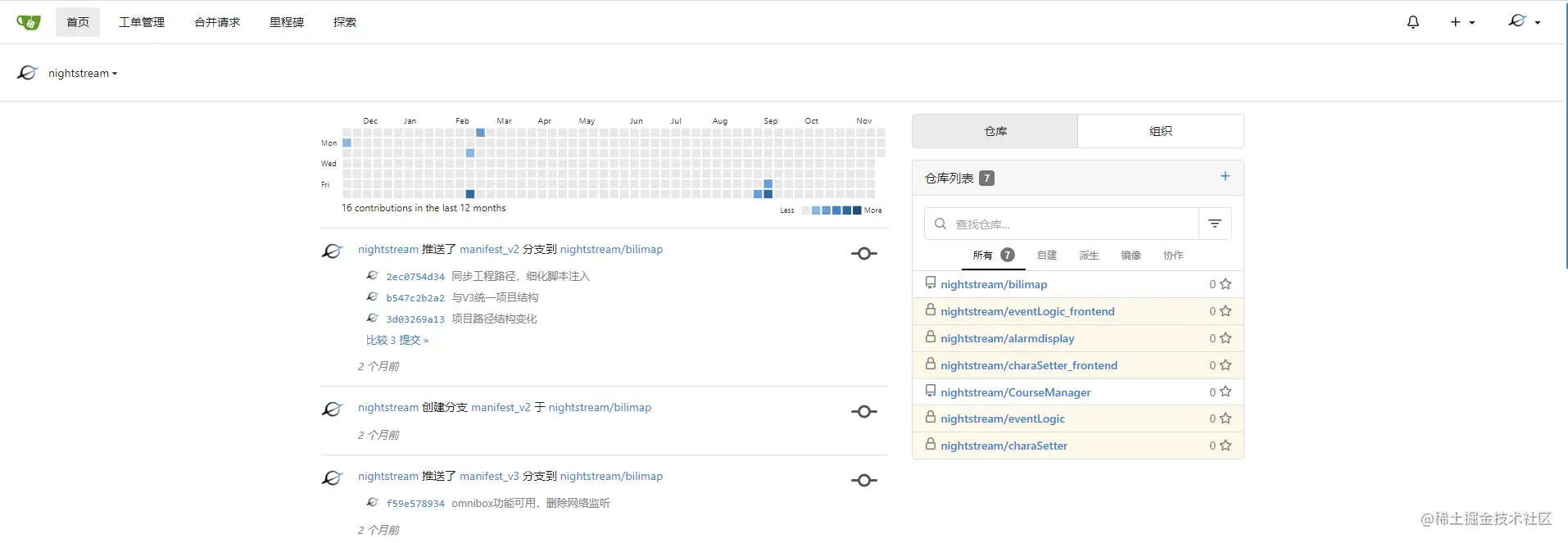Click the plus icon beside 仓库列表
Screen dimensions: 1568x543
click(1226, 176)
